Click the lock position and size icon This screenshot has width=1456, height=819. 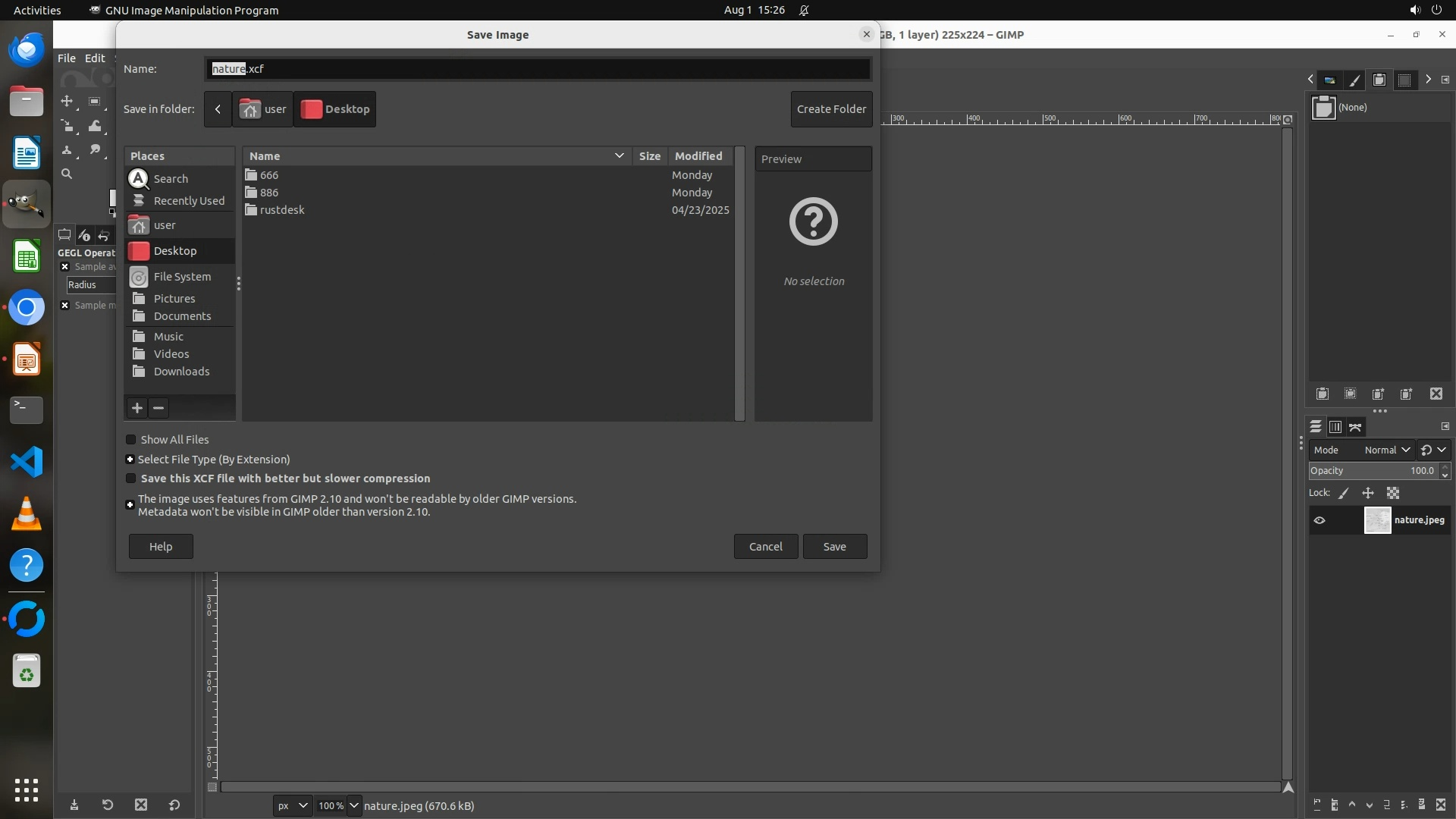(1368, 493)
